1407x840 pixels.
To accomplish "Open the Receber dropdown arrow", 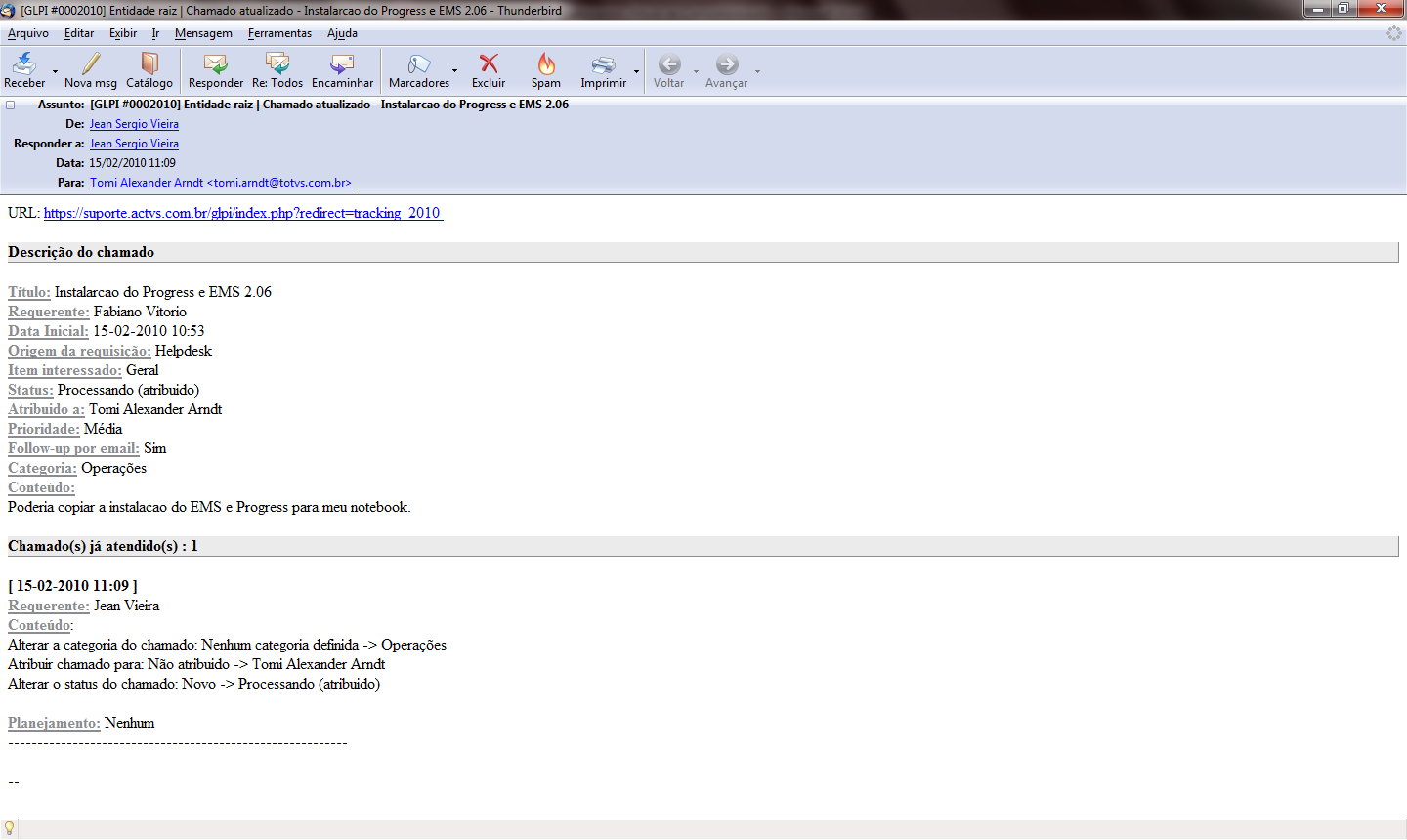I will click(x=55, y=71).
